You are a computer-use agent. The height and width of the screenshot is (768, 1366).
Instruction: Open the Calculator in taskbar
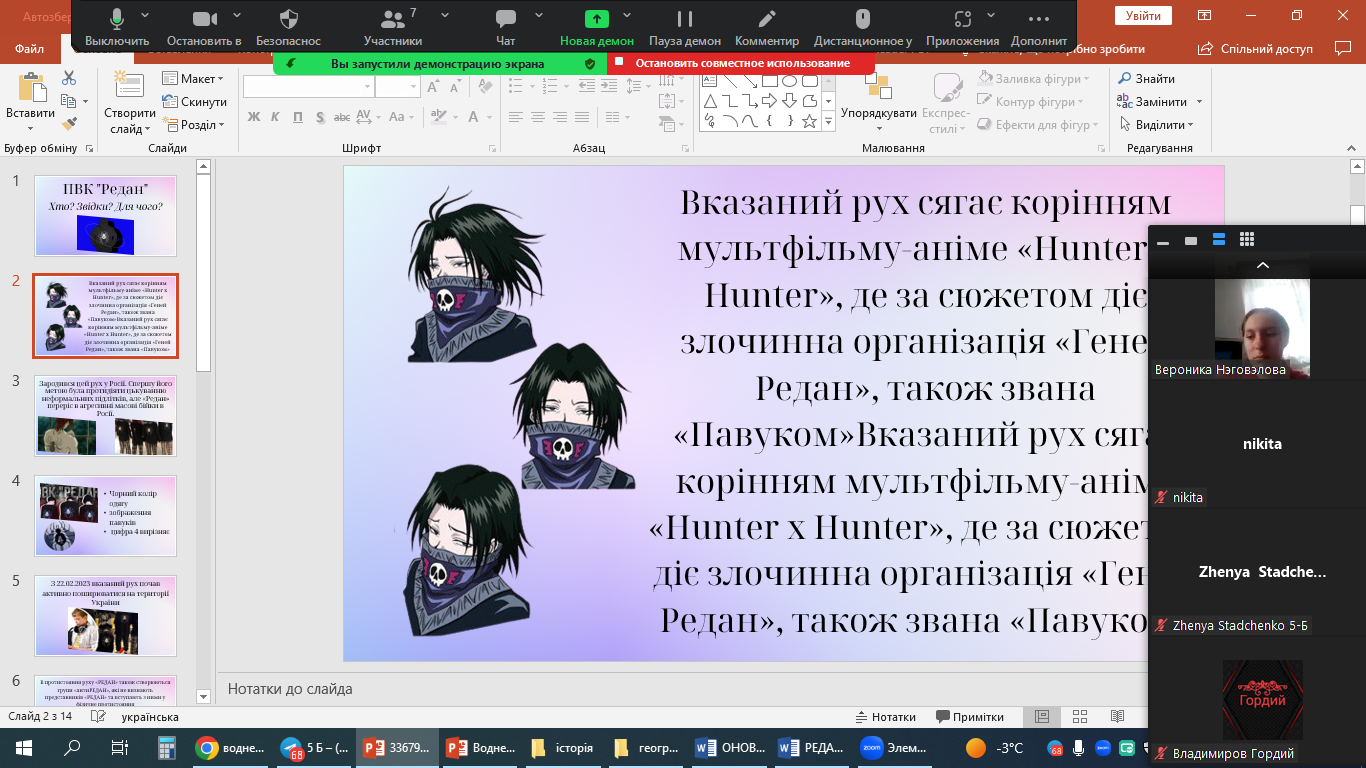tap(167, 748)
